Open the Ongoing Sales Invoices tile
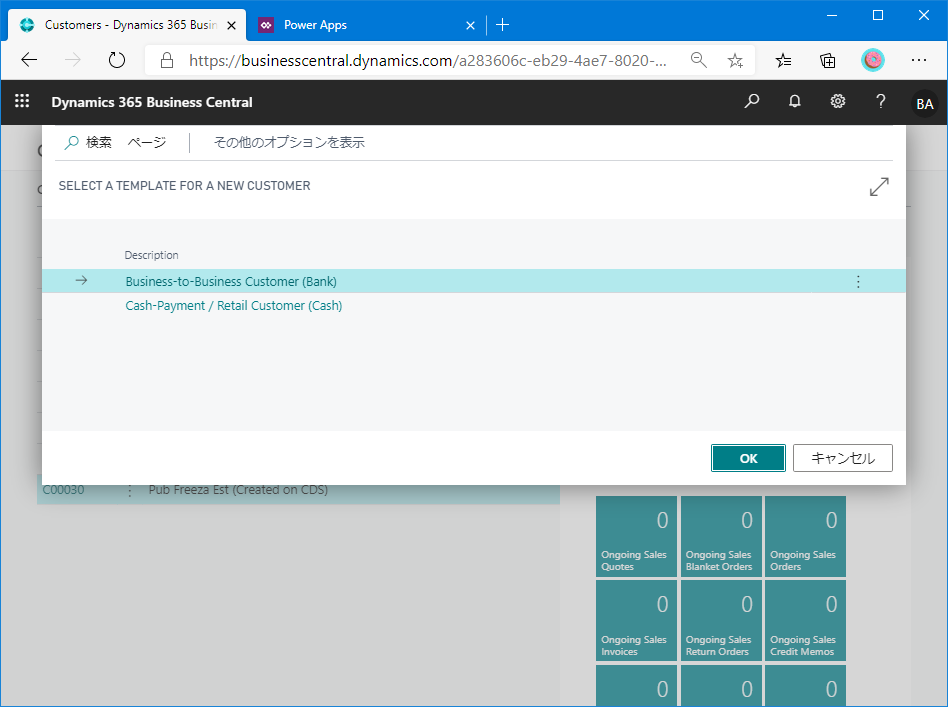948x707 pixels. coord(636,621)
